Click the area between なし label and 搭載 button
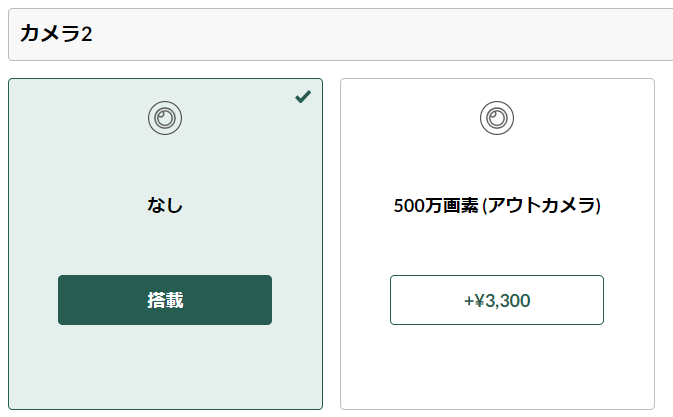 165,245
